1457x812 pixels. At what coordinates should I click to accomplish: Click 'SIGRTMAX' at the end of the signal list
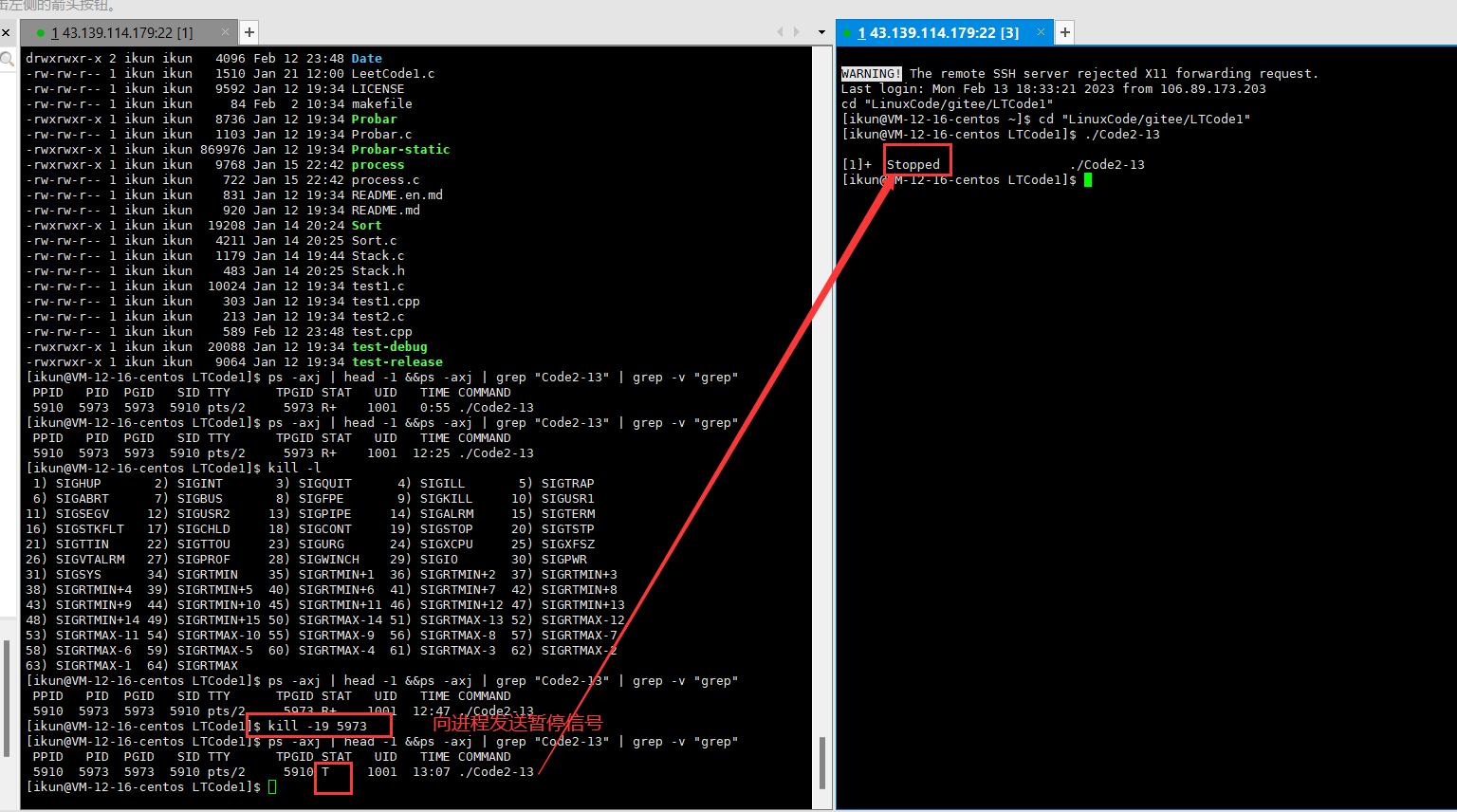[208, 665]
